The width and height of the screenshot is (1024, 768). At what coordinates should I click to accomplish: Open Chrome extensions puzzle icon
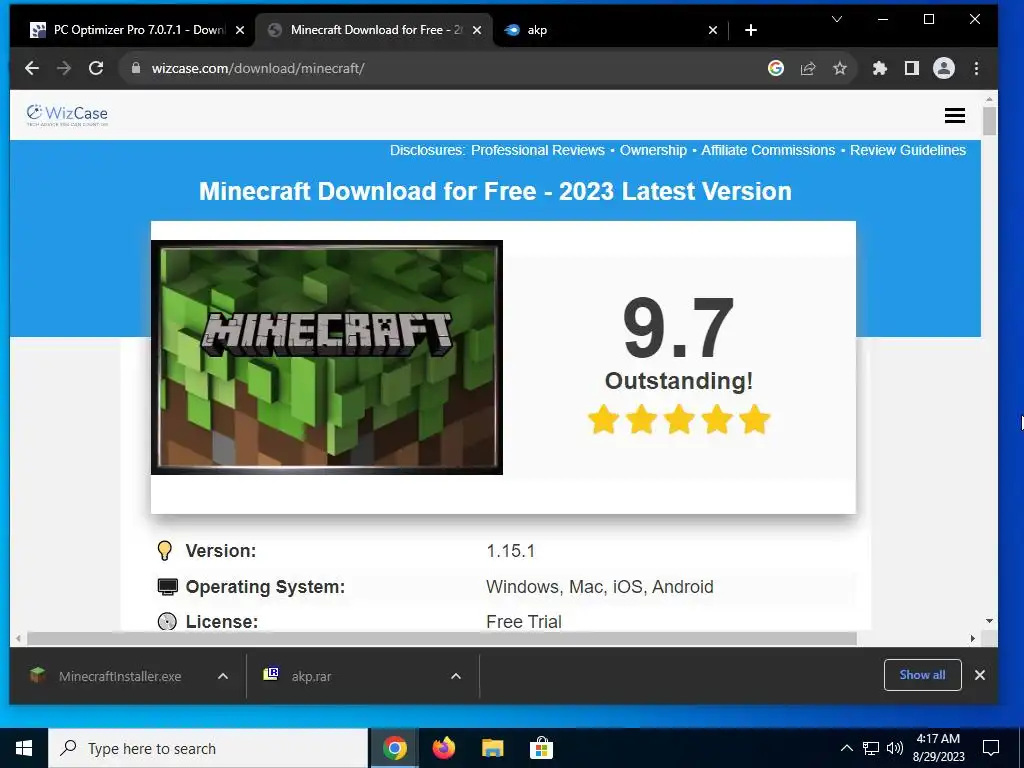click(x=880, y=68)
